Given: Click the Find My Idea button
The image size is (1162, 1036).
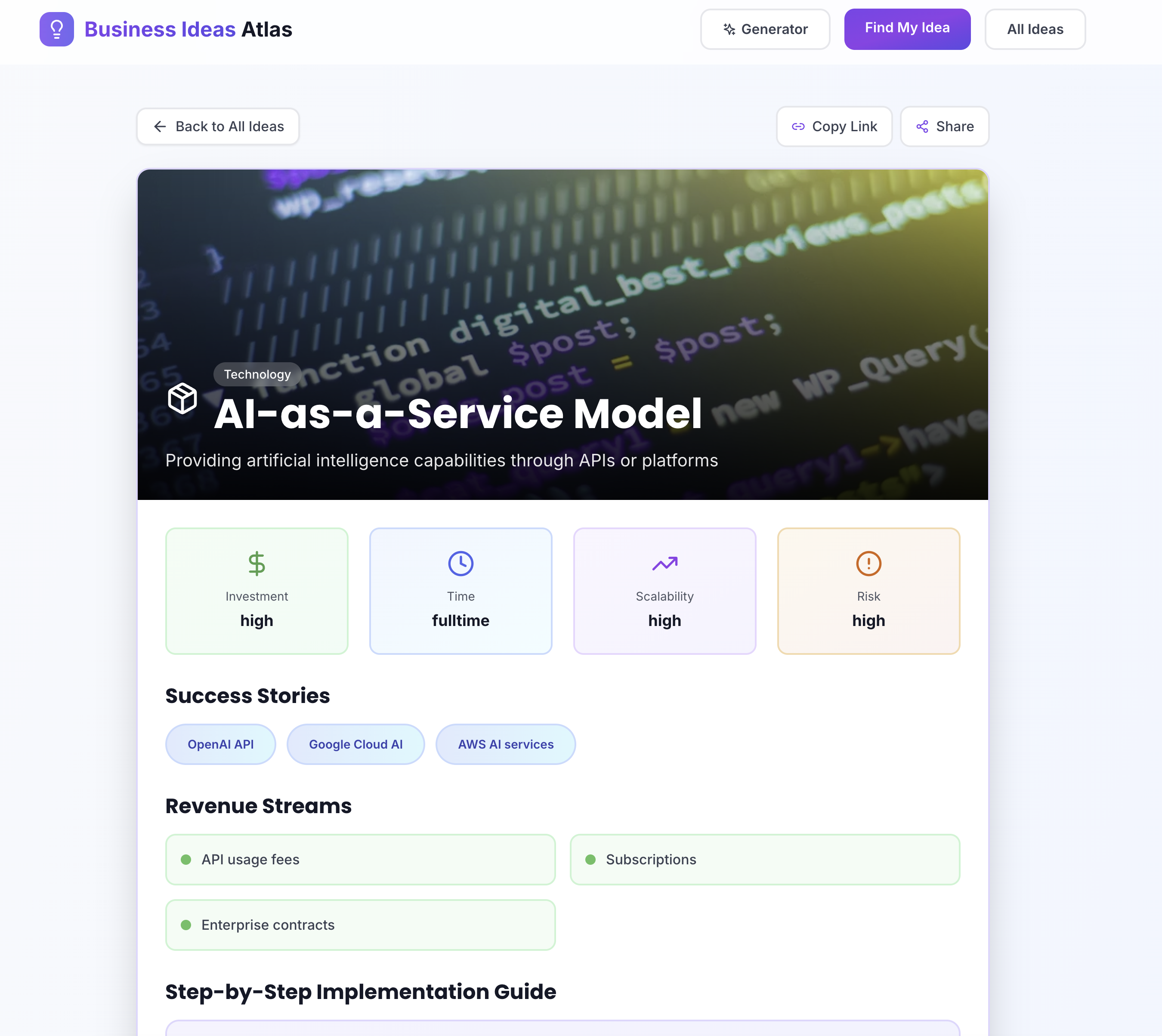Looking at the screenshot, I should click(x=907, y=29).
